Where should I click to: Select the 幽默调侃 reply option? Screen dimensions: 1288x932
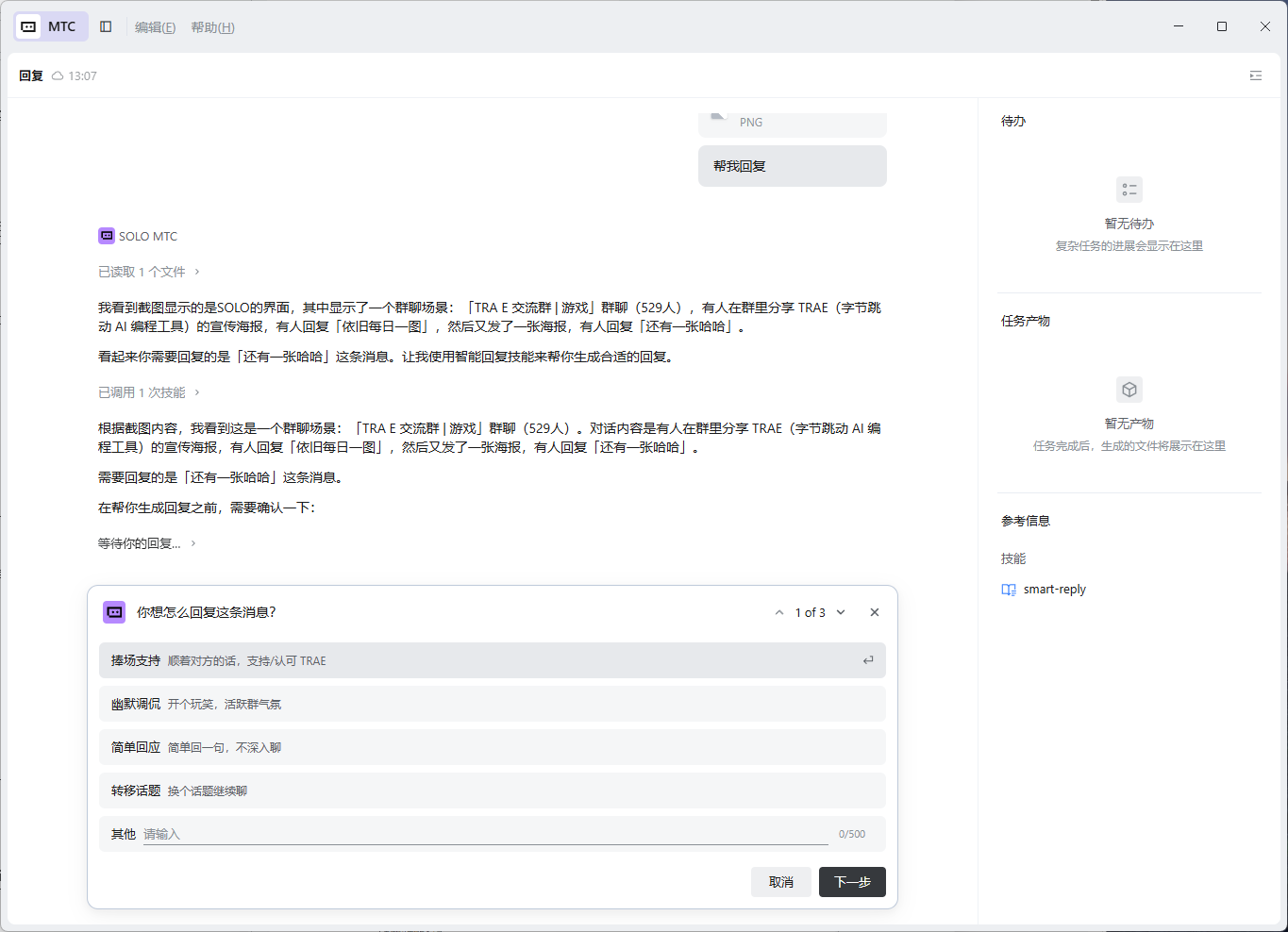pos(493,704)
